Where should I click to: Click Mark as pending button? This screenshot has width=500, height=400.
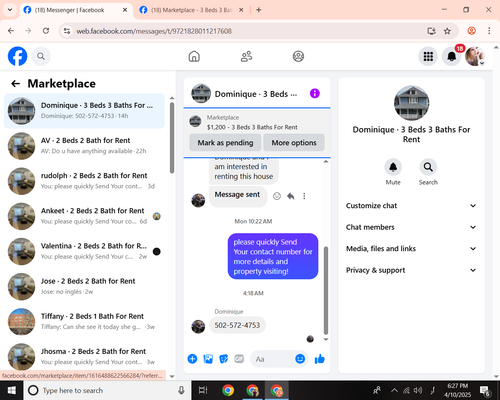click(225, 143)
